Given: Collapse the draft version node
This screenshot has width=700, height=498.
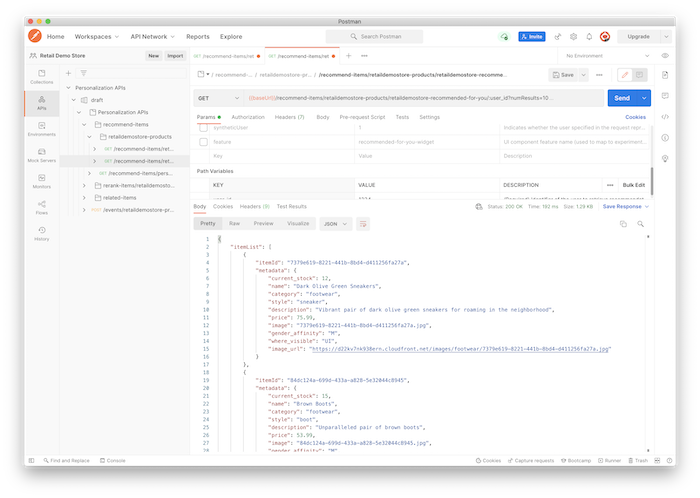Looking at the screenshot, I should (x=74, y=100).
